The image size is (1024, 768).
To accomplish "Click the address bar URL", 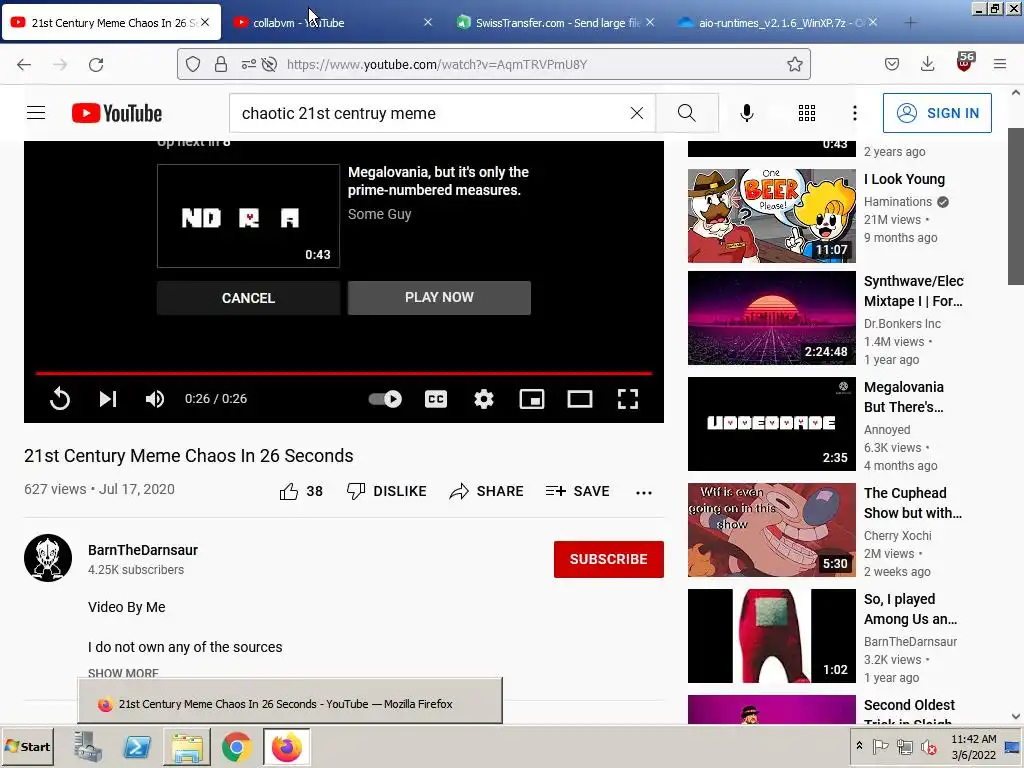I will click(x=437, y=64).
